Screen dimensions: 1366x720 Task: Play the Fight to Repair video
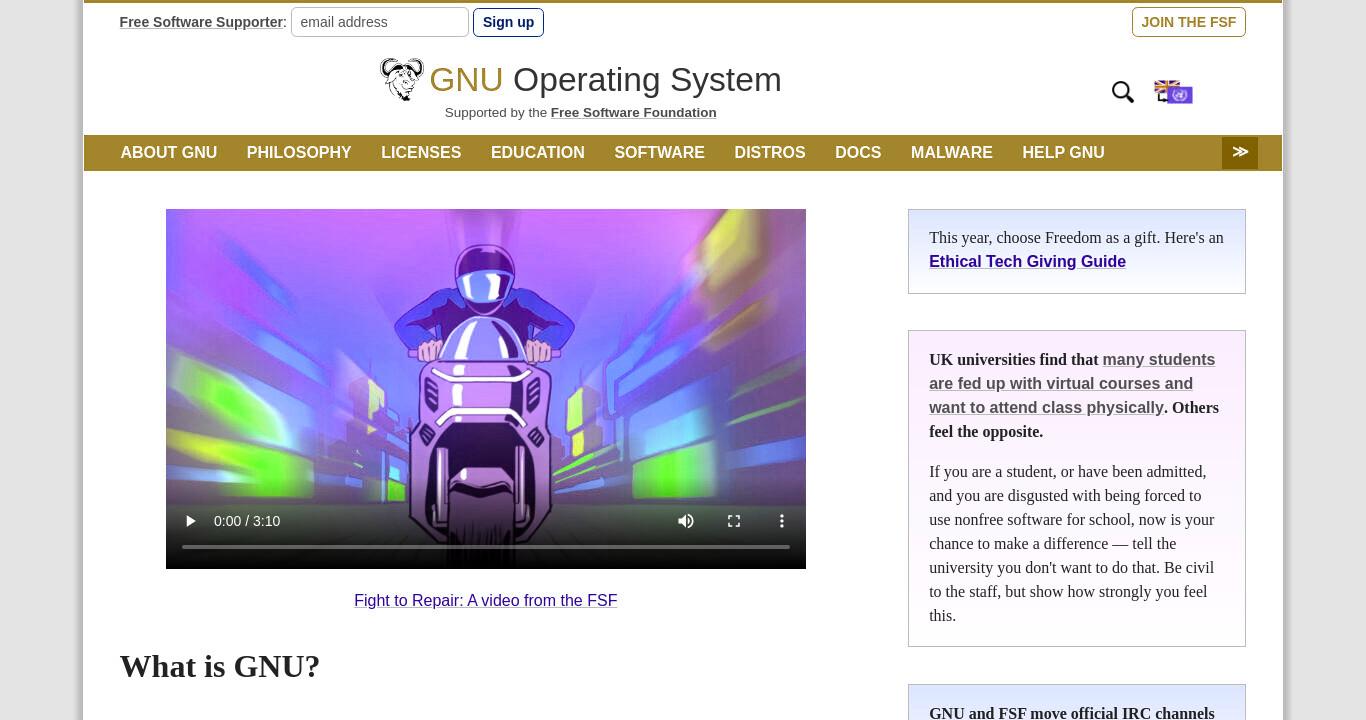tap(190, 521)
